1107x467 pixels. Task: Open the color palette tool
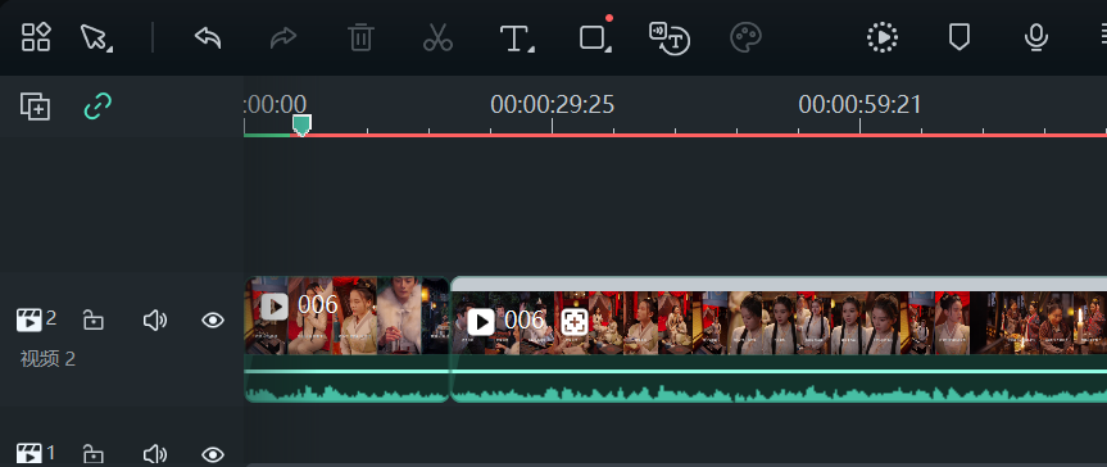(x=746, y=37)
